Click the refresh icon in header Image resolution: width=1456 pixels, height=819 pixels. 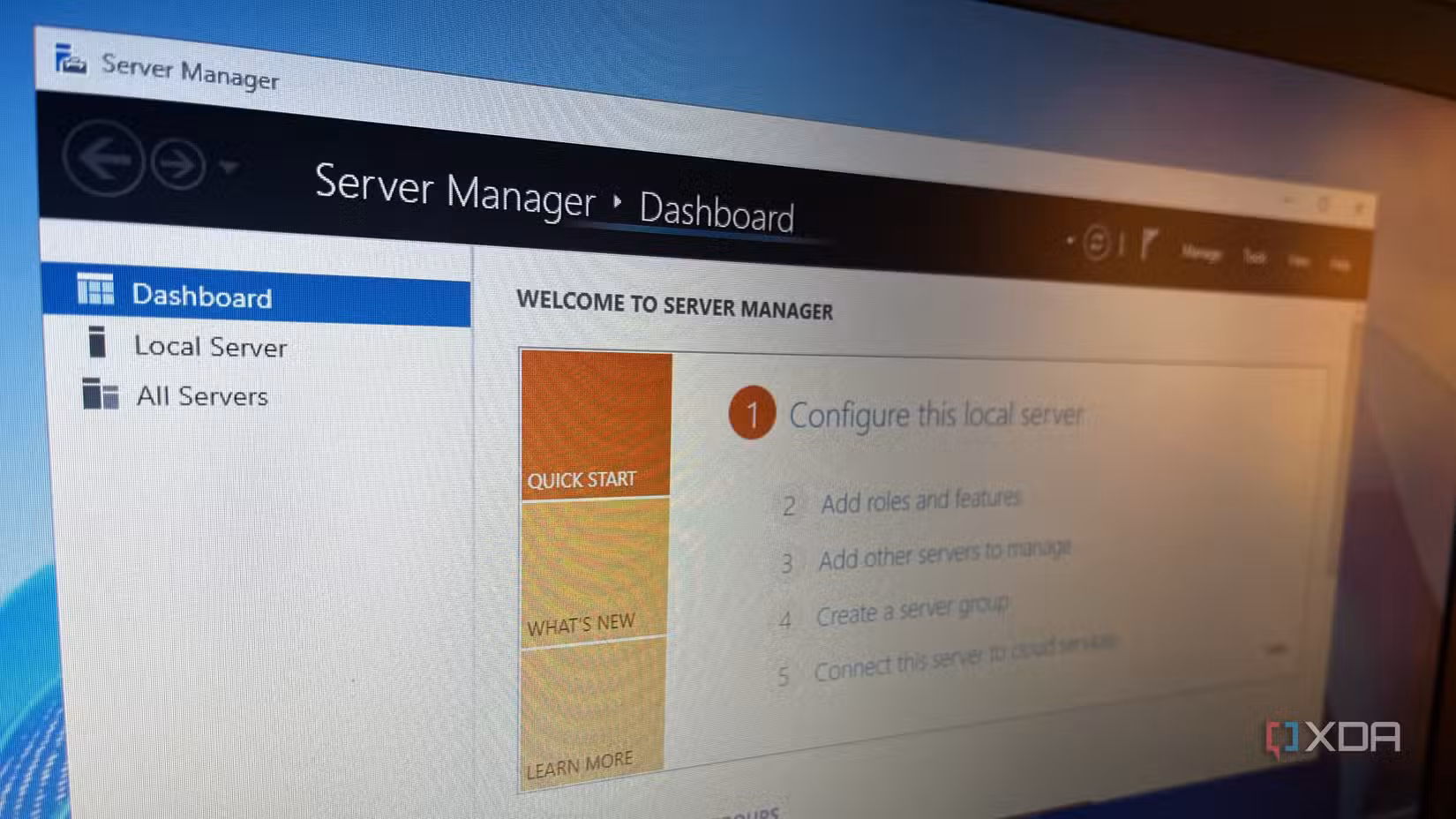(x=1096, y=242)
